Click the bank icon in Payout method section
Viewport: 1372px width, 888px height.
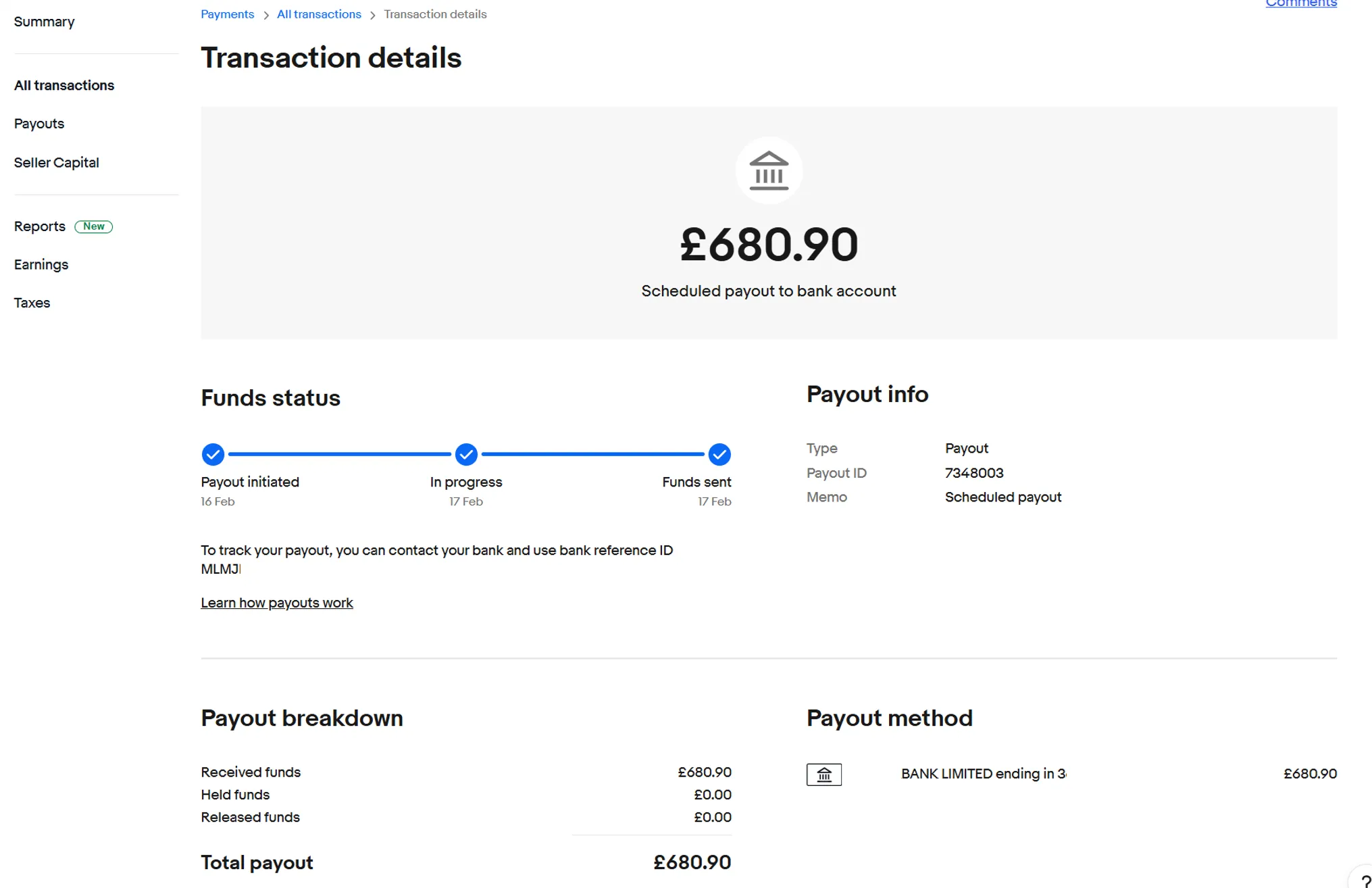coord(824,774)
